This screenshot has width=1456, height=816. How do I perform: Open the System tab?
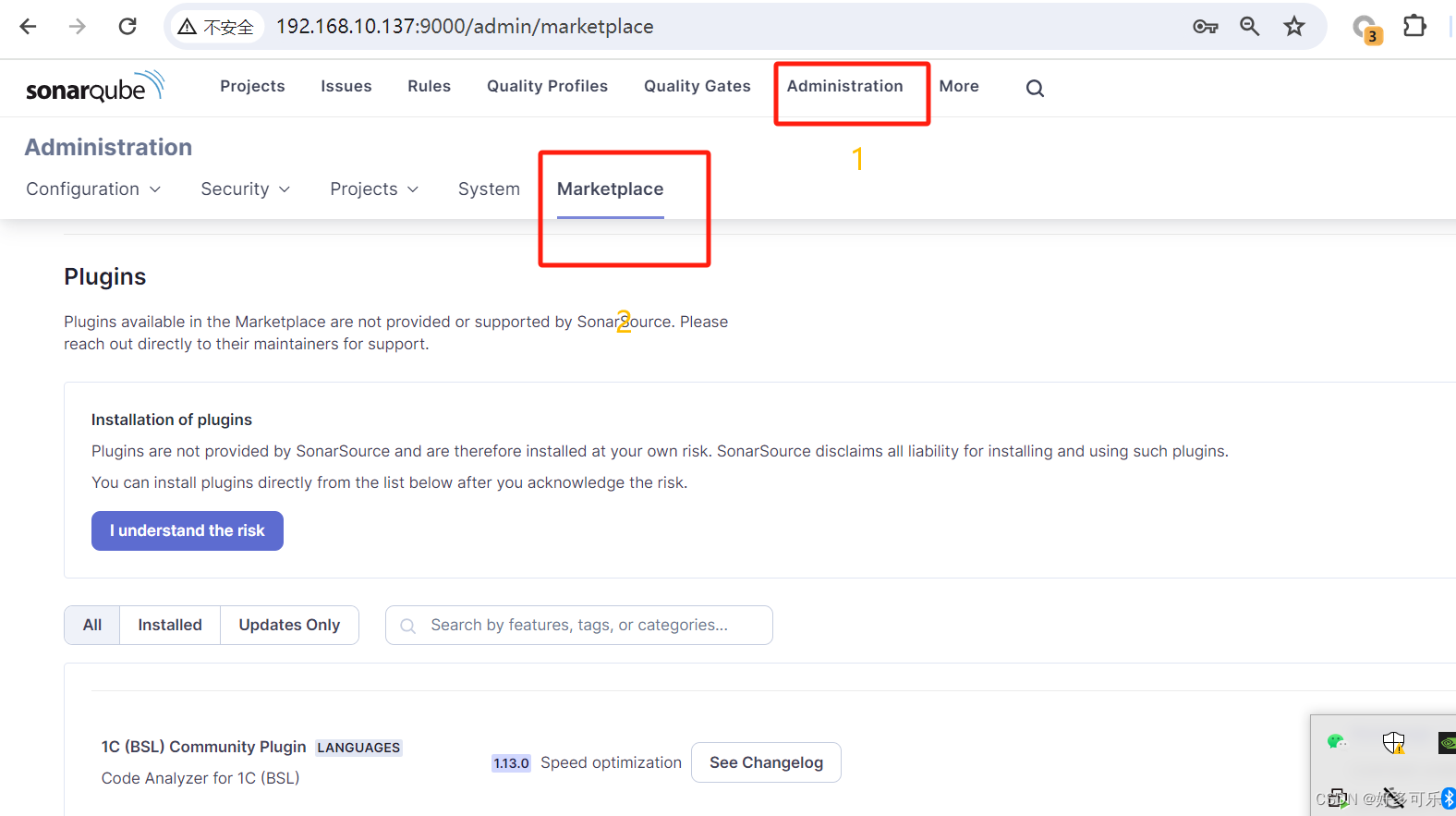pyautogui.click(x=489, y=189)
